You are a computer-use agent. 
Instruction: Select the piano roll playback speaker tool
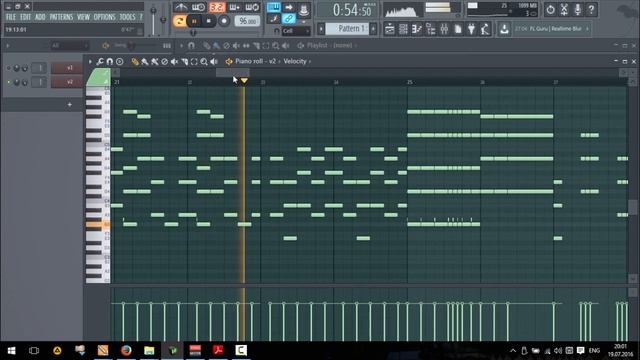click(214, 62)
